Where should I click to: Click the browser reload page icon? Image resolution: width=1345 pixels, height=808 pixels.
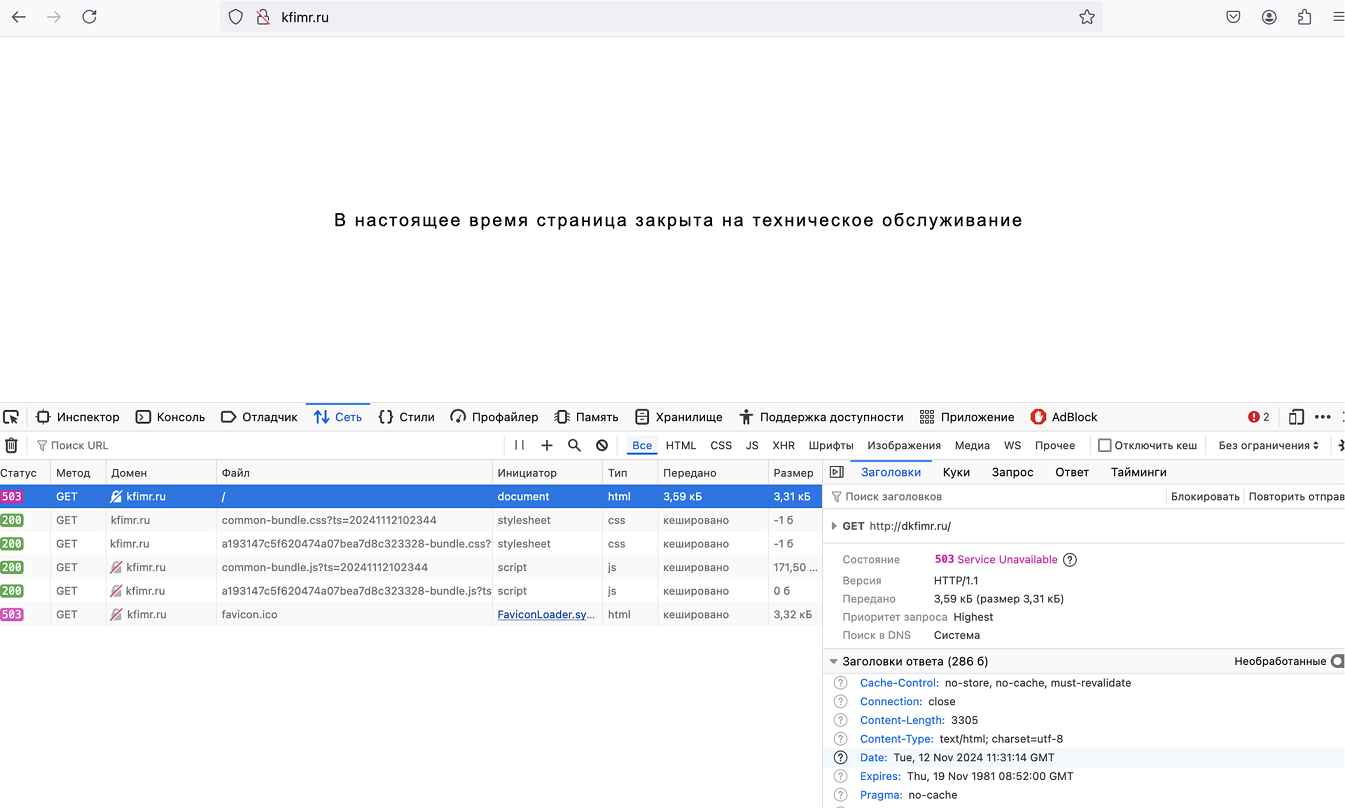[89, 17]
